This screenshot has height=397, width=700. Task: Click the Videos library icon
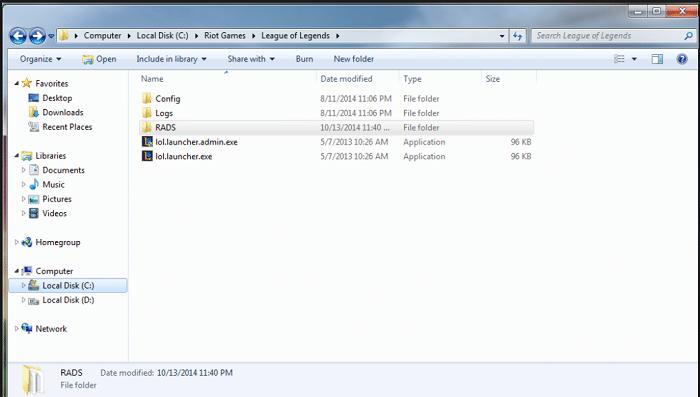point(34,213)
